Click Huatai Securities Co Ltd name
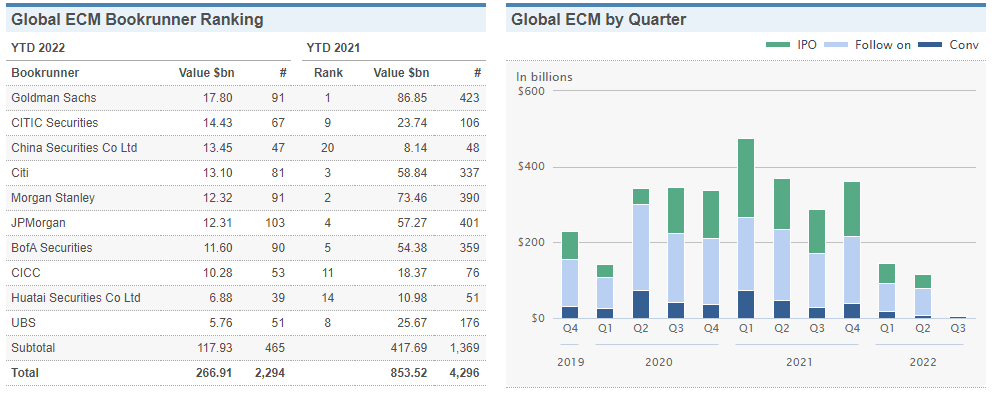 coord(76,298)
